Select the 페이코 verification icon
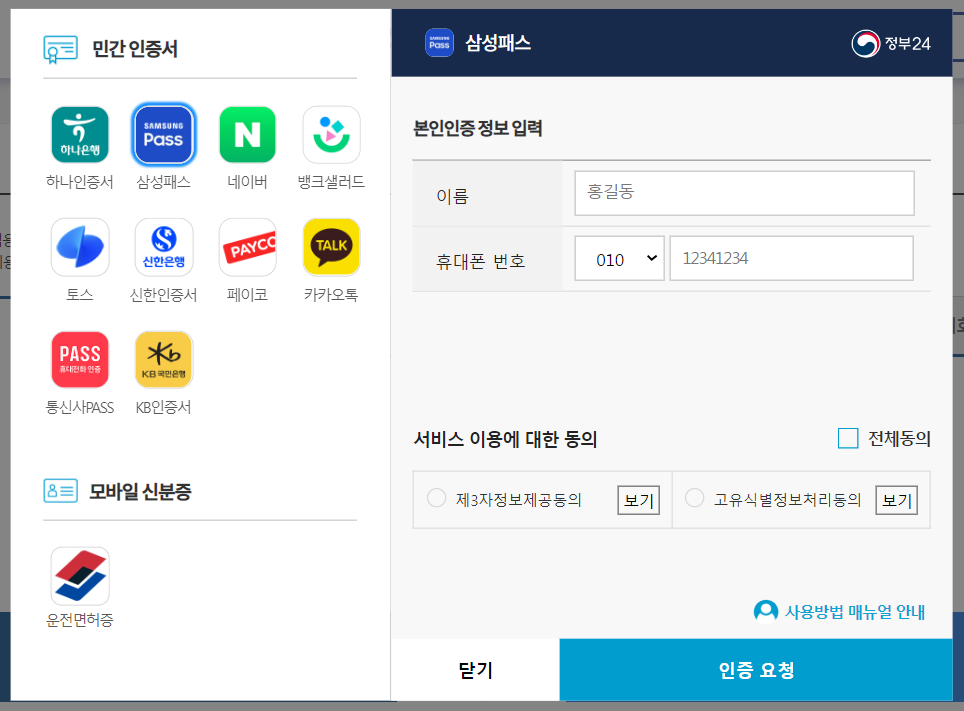The width and height of the screenshot is (964, 711). (x=247, y=246)
